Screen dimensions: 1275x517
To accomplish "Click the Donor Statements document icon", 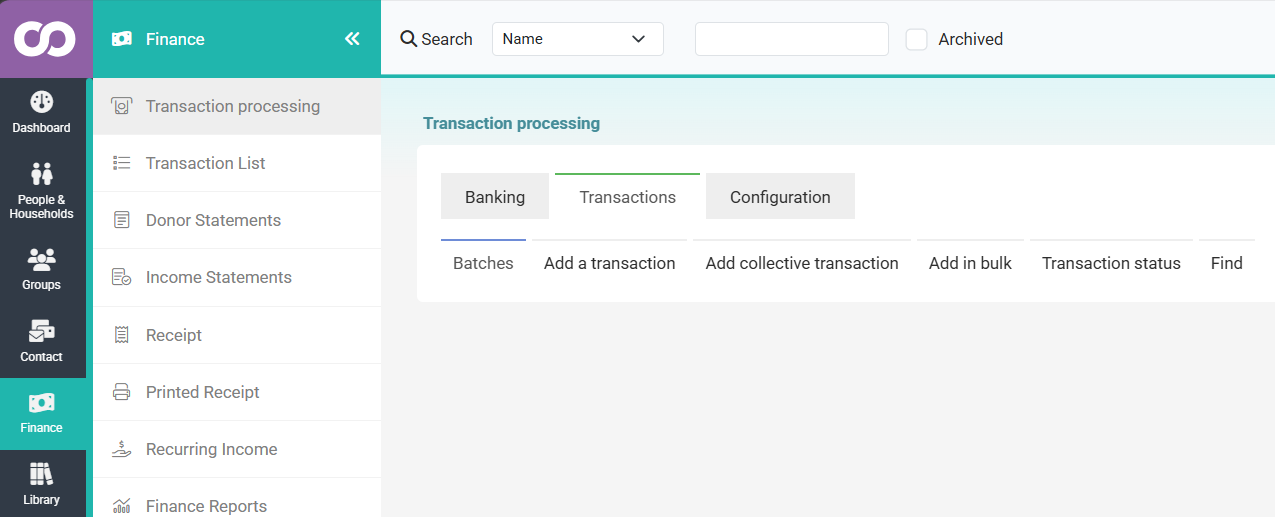I will 122,220.
